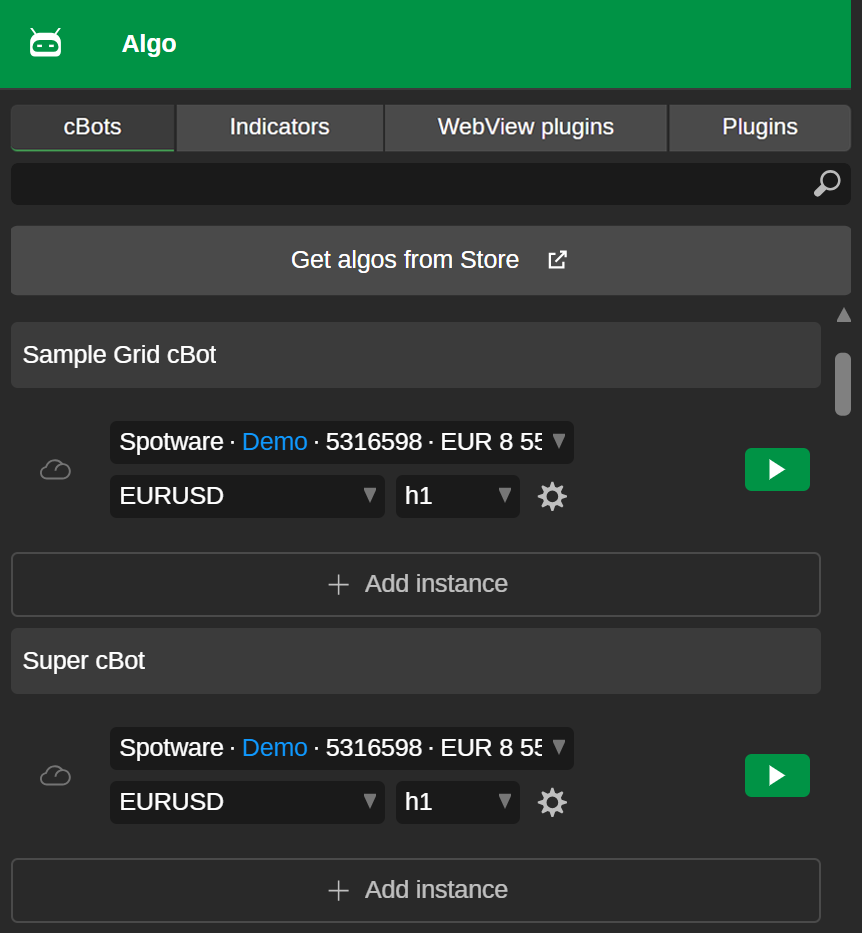Click cloud icon for Sample Grid cBot
The image size is (862, 933).
click(x=55, y=470)
